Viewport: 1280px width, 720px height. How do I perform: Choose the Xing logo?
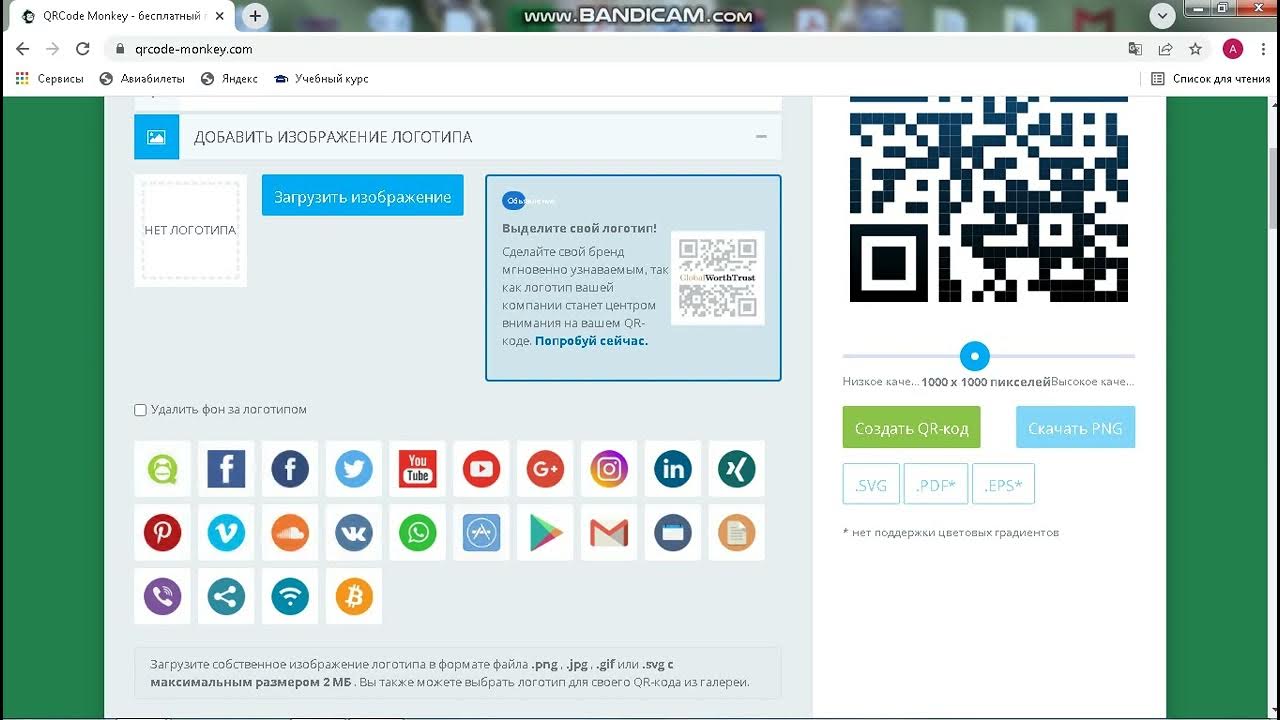pyautogui.click(x=737, y=469)
